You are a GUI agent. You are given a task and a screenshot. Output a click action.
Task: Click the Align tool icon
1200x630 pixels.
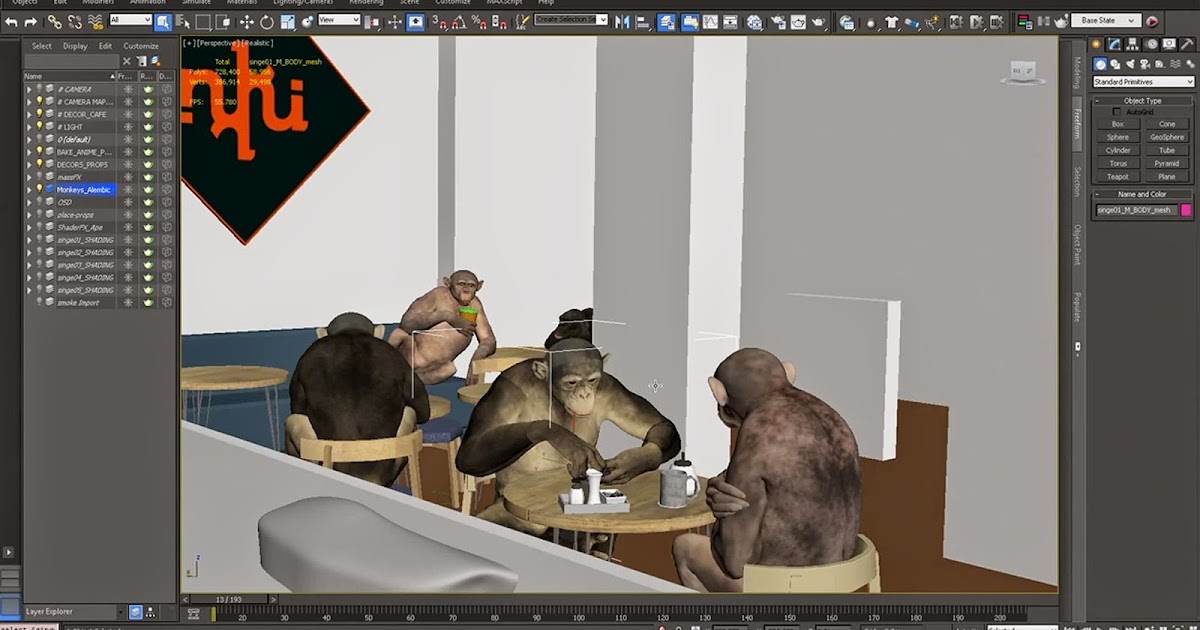tap(641, 21)
